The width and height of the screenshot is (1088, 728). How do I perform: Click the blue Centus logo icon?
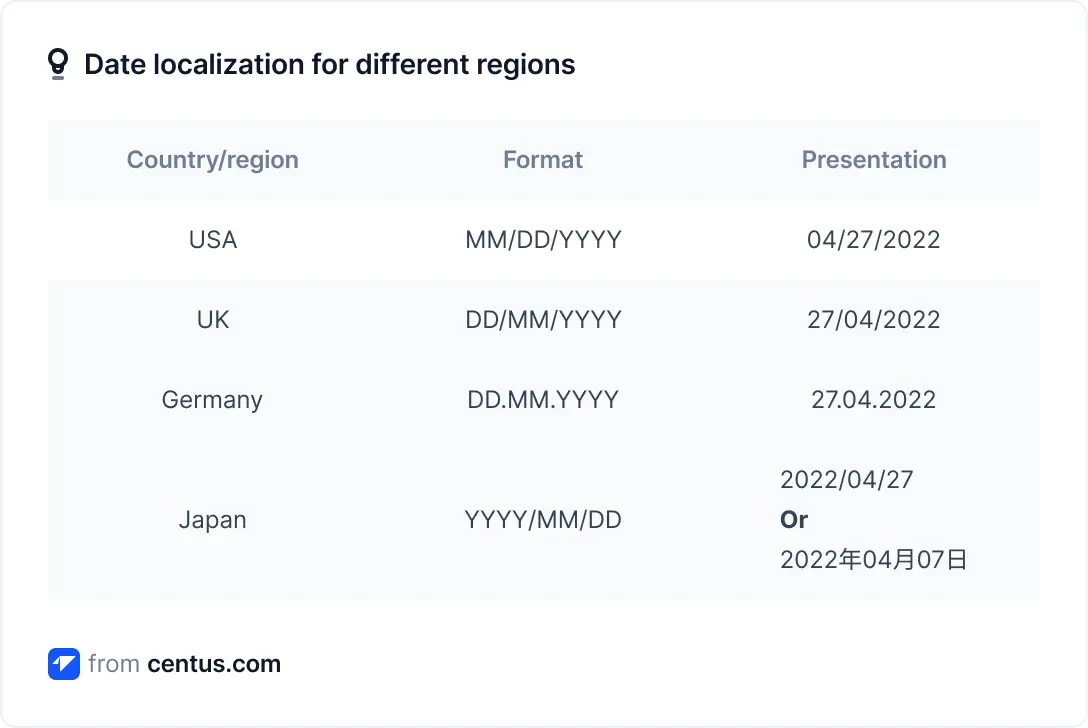pos(64,664)
